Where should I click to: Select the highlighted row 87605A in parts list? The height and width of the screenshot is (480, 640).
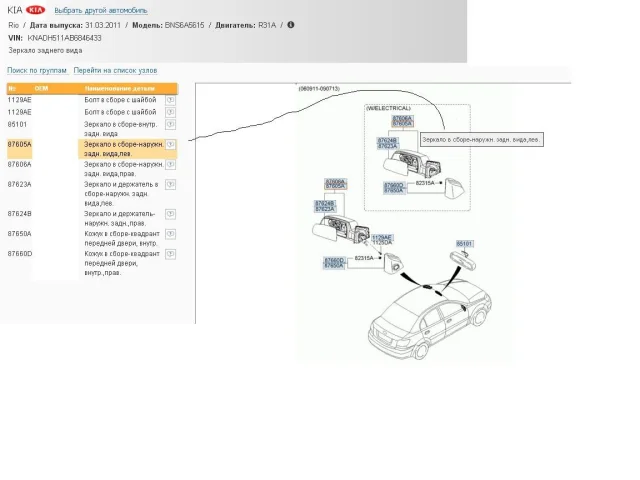(120, 149)
